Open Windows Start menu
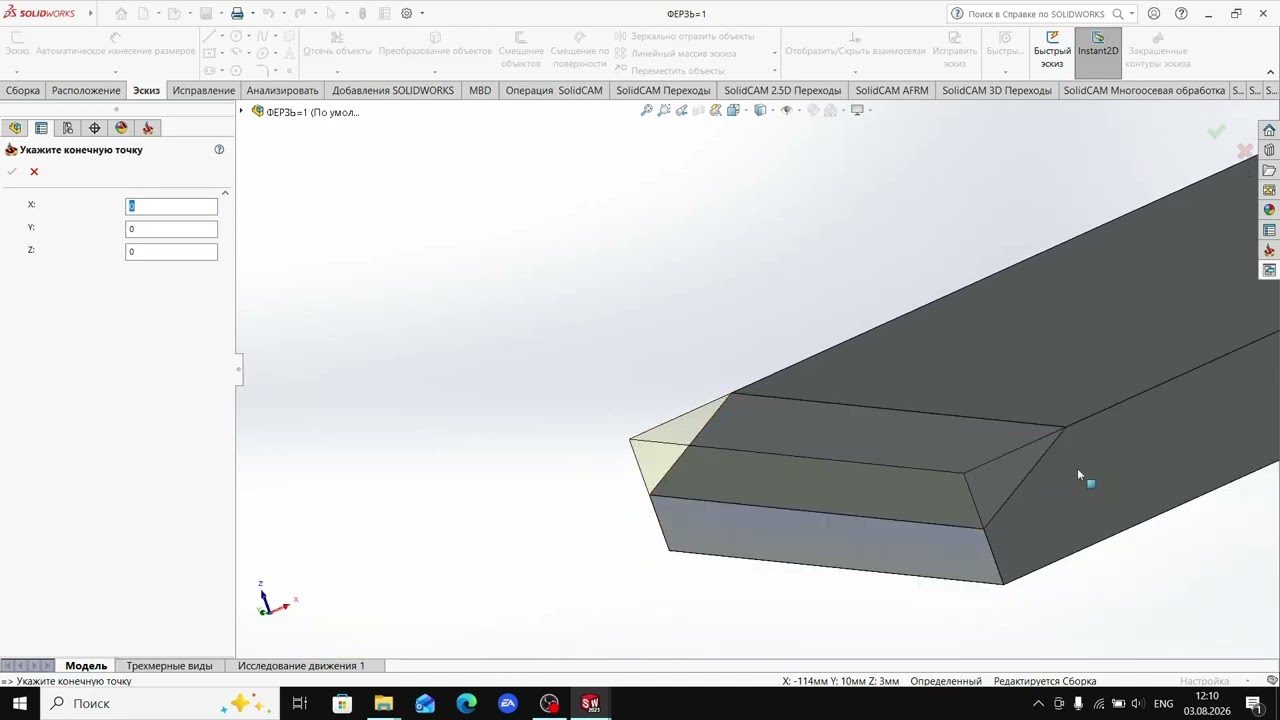 click(20, 704)
